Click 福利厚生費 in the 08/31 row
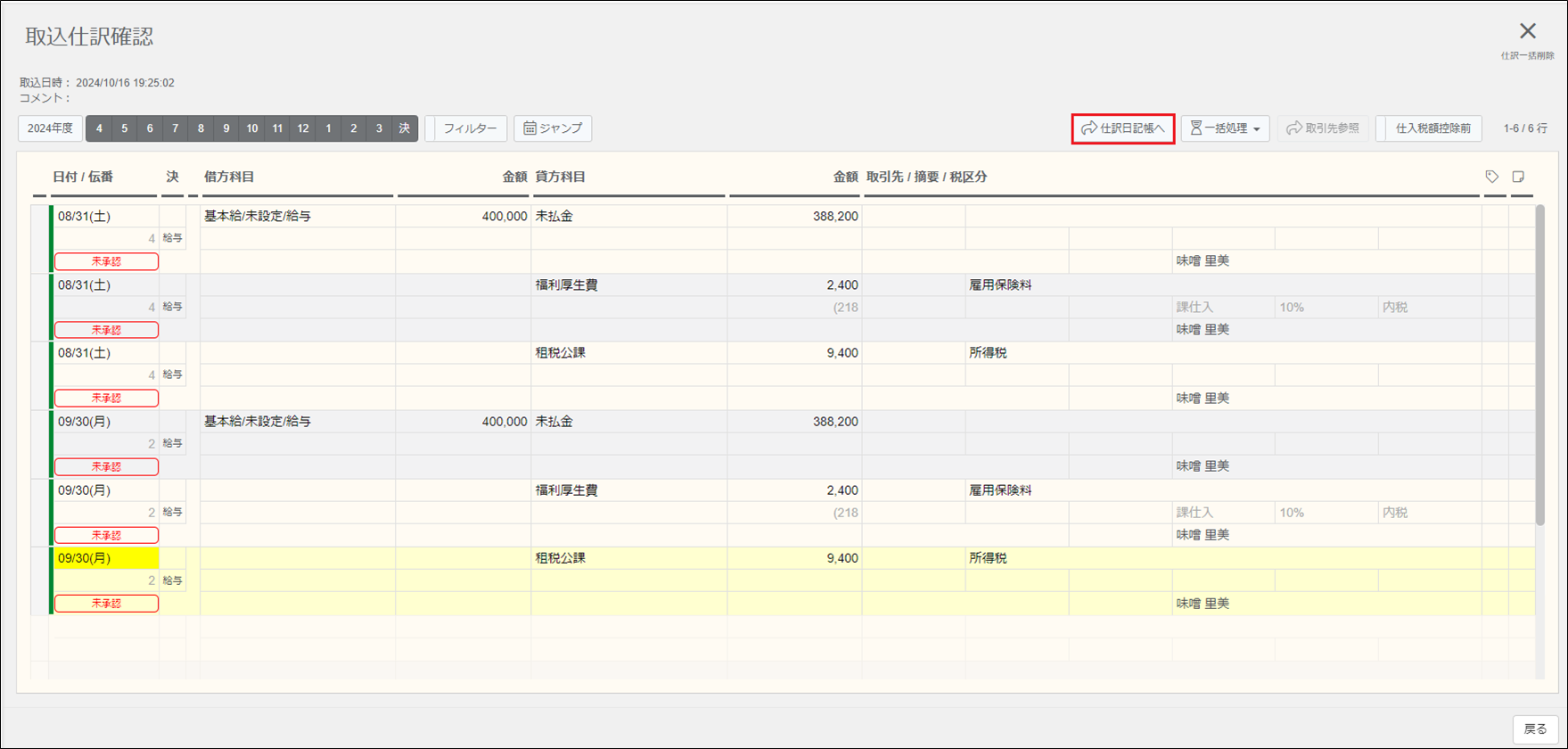The width and height of the screenshot is (1568, 749). point(567,284)
